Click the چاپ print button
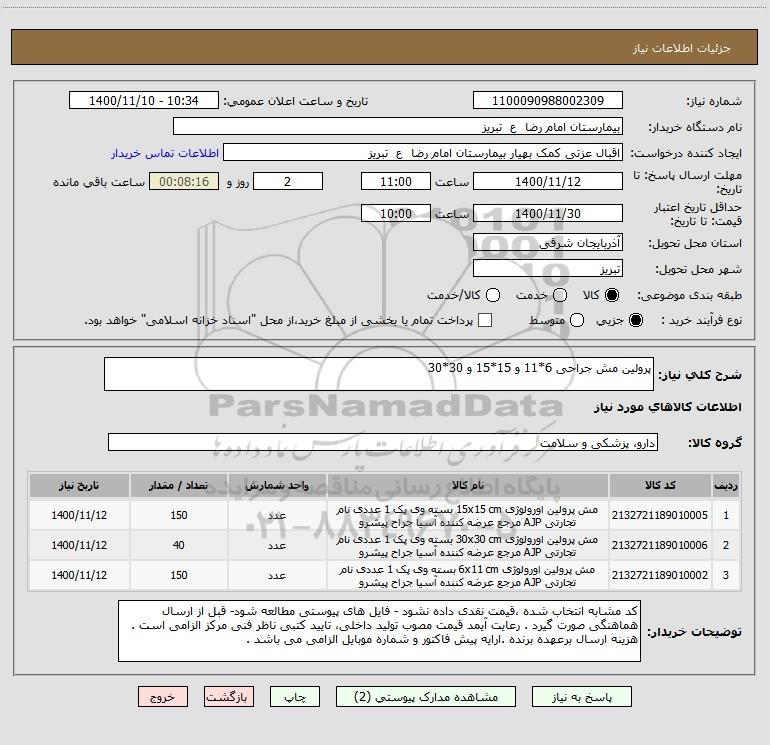The width and height of the screenshot is (770, 745). click(295, 697)
